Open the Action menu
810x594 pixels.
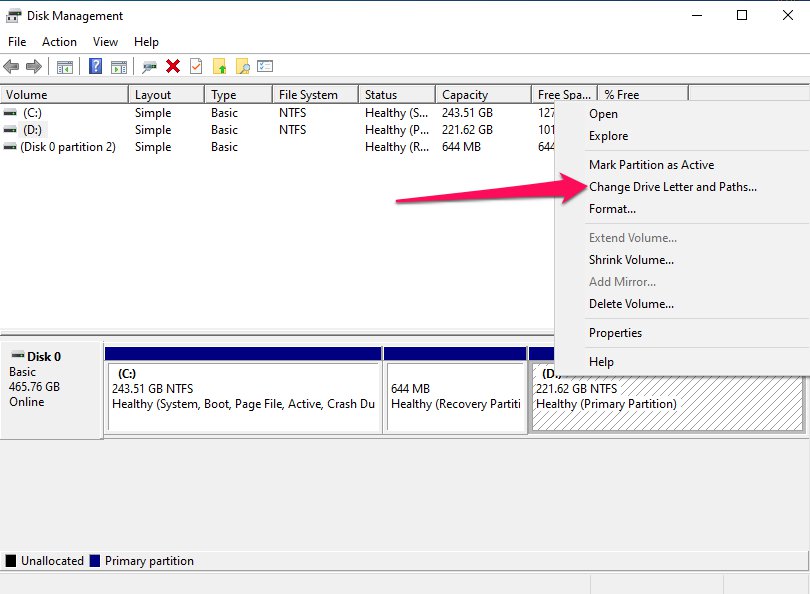(59, 42)
